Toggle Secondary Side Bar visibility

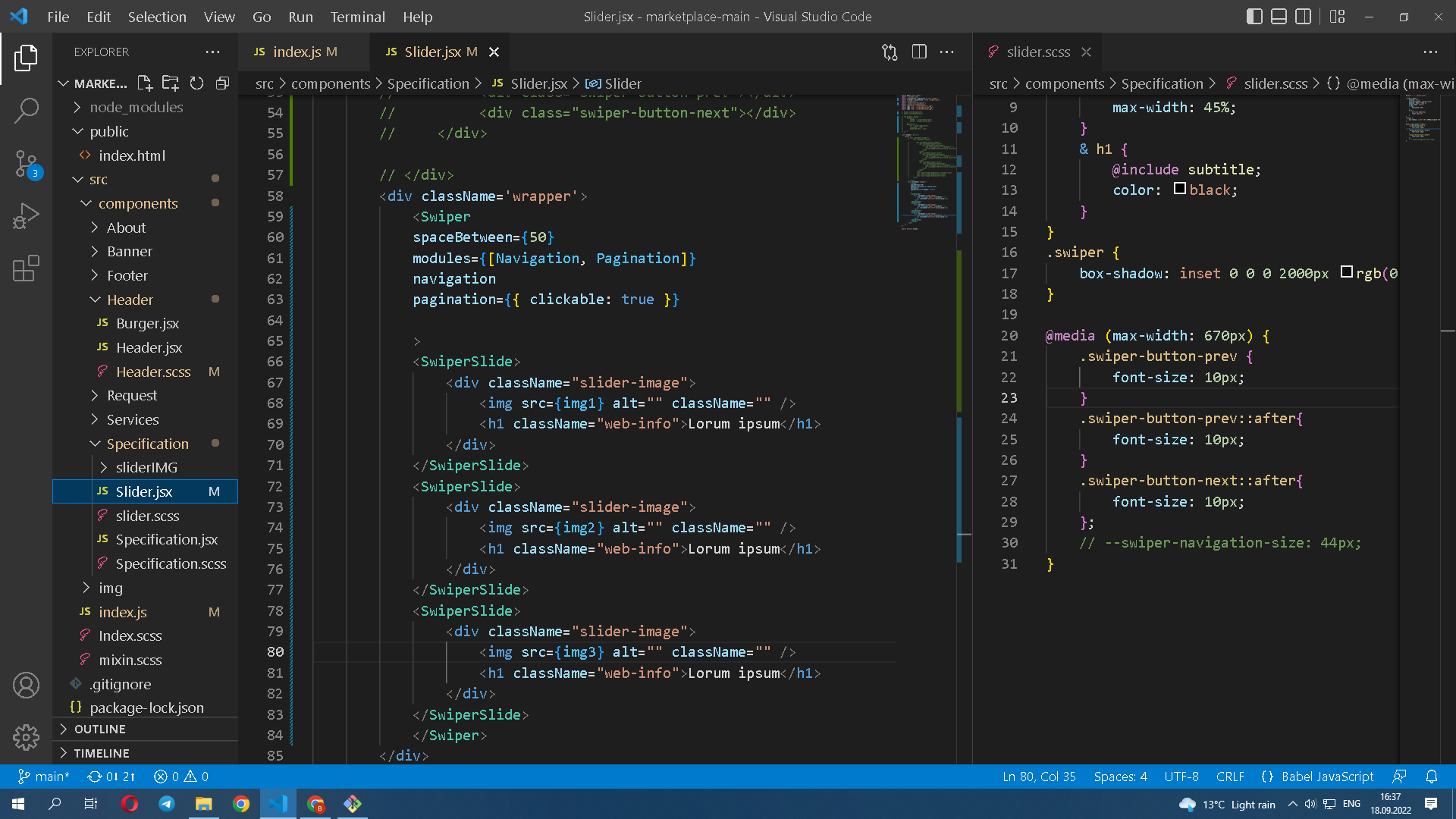coord(1304,16)
